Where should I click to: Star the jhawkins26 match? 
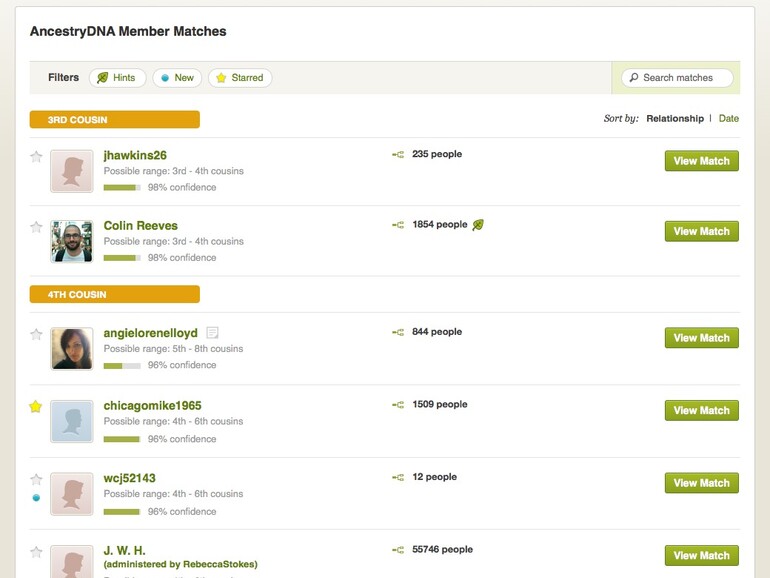tap(36, 157)
